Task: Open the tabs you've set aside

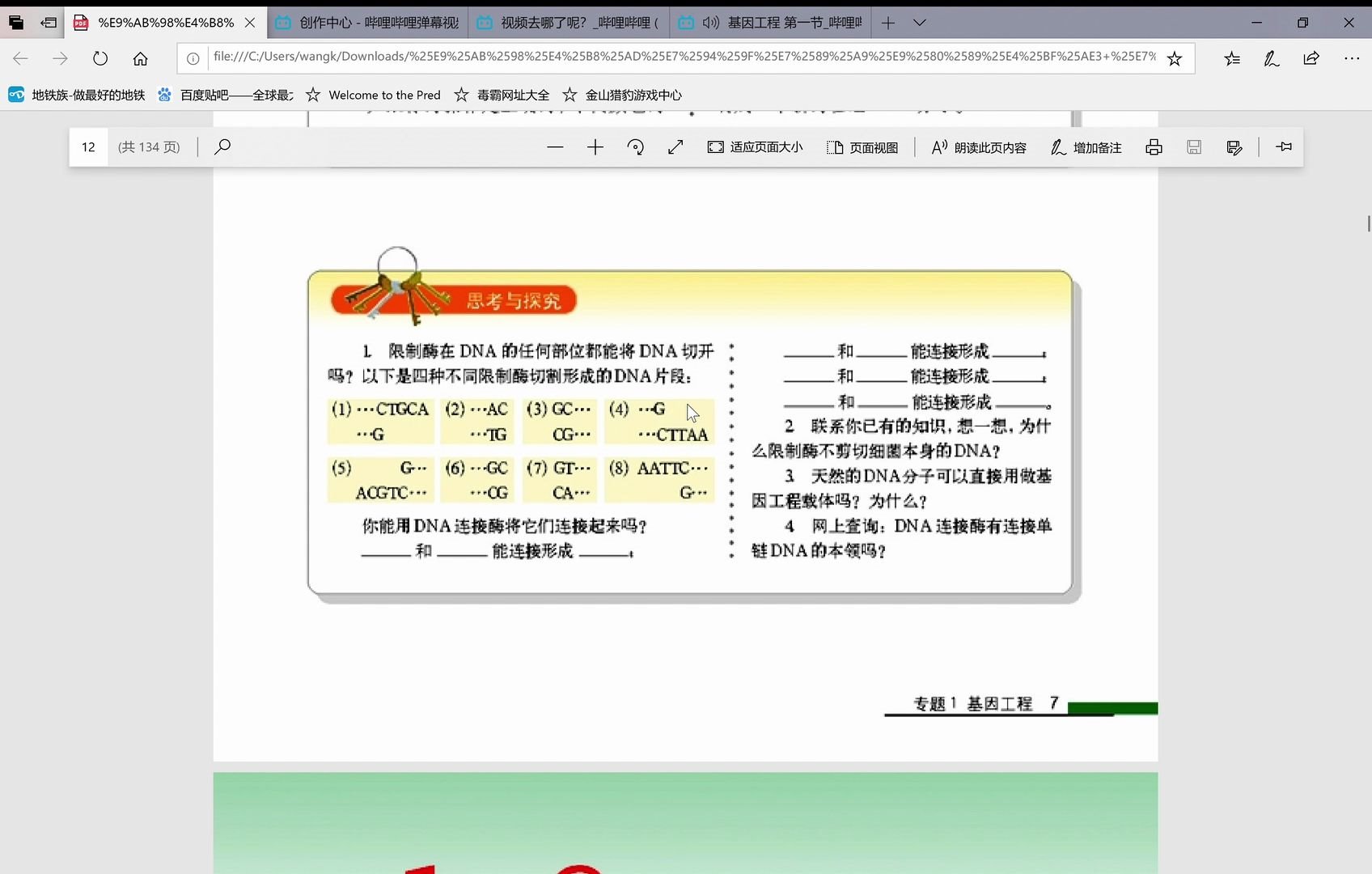Action: click(16, 23)
